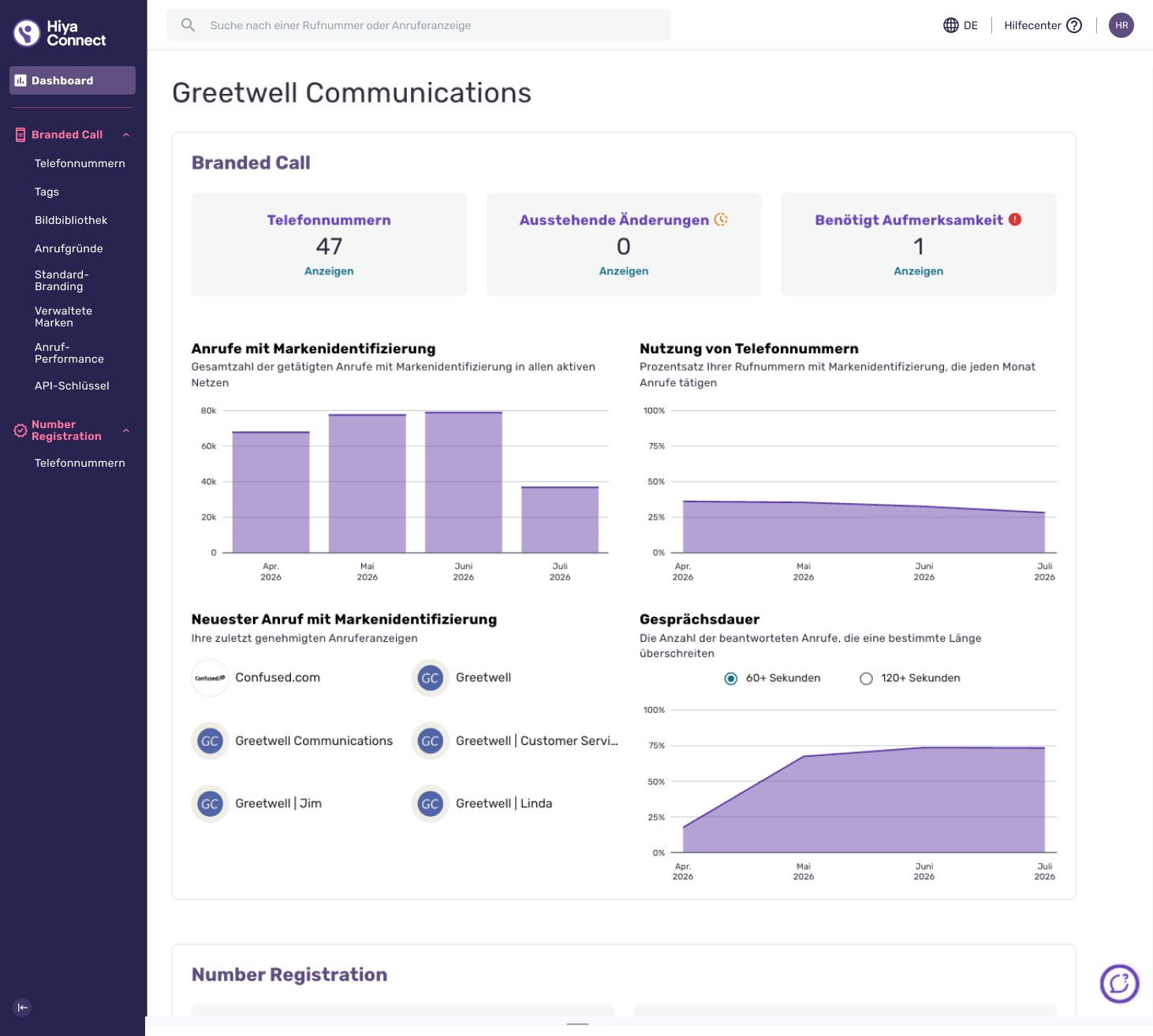
Task: Focus the Rufnummer search field
Action: 419,25
